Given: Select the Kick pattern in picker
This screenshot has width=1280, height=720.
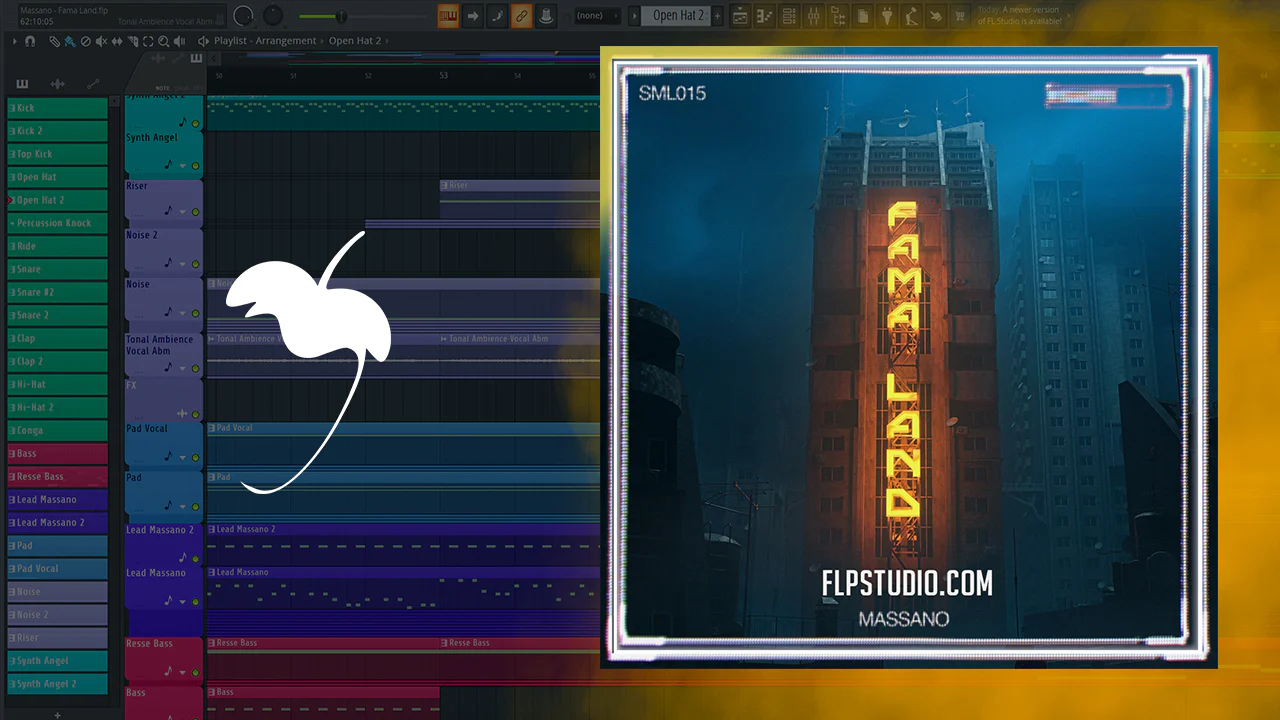Looking at the screenshot, I should pyautogui.click(x=57, y=108).
